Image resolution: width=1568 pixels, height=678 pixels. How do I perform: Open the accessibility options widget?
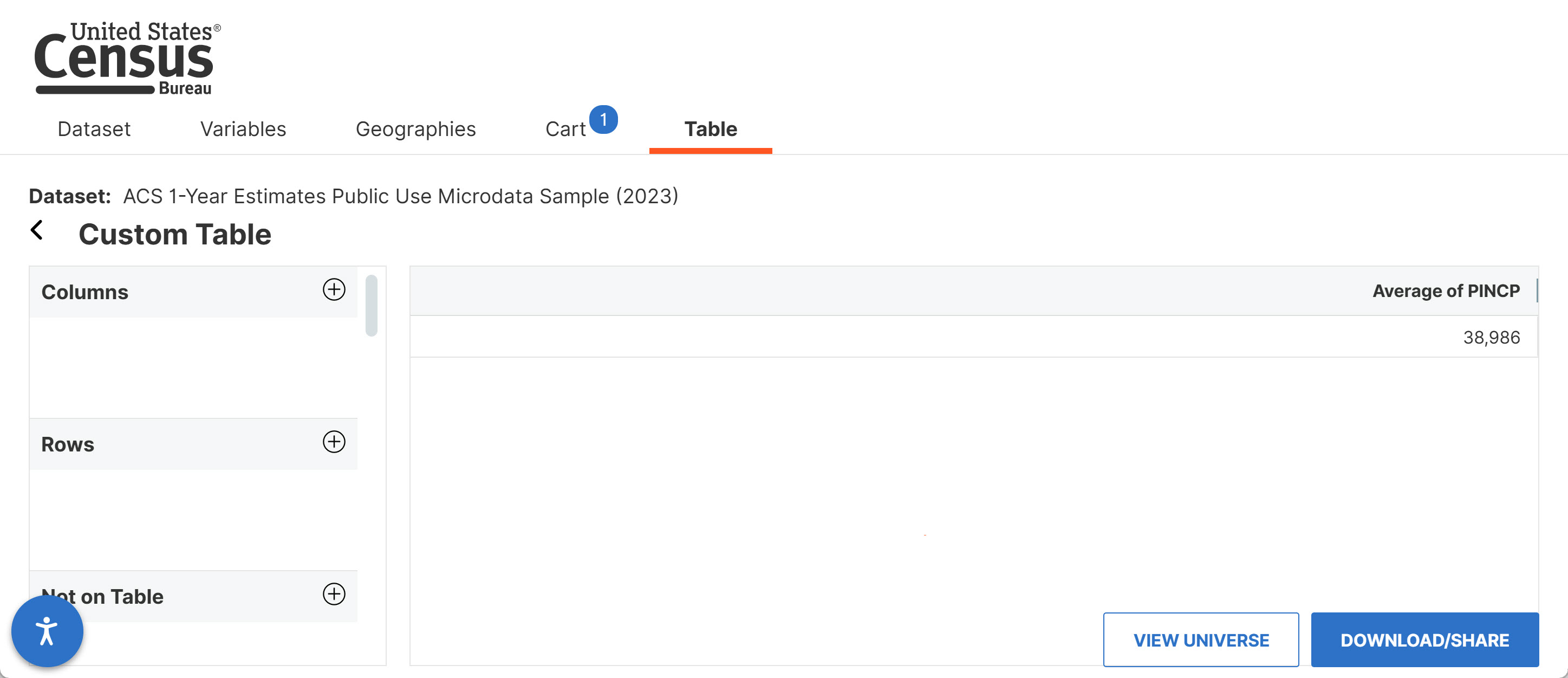coord(47,631)
